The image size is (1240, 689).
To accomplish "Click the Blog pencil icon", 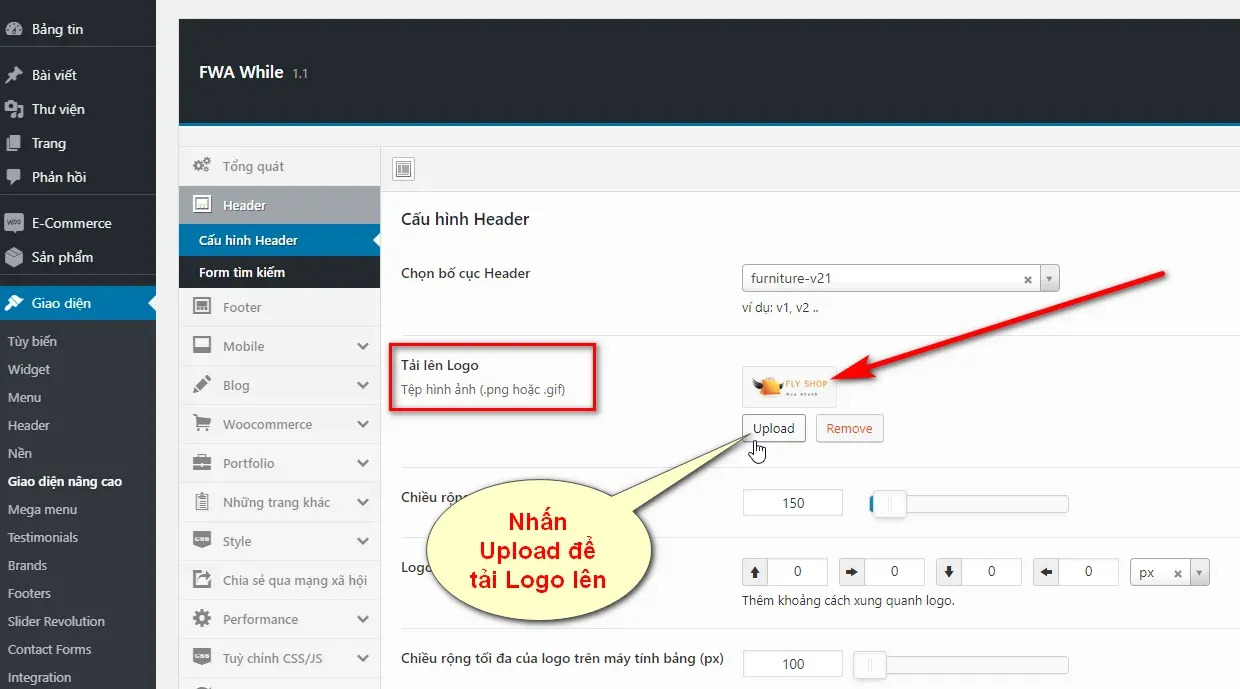I will [x=204, y=385].
